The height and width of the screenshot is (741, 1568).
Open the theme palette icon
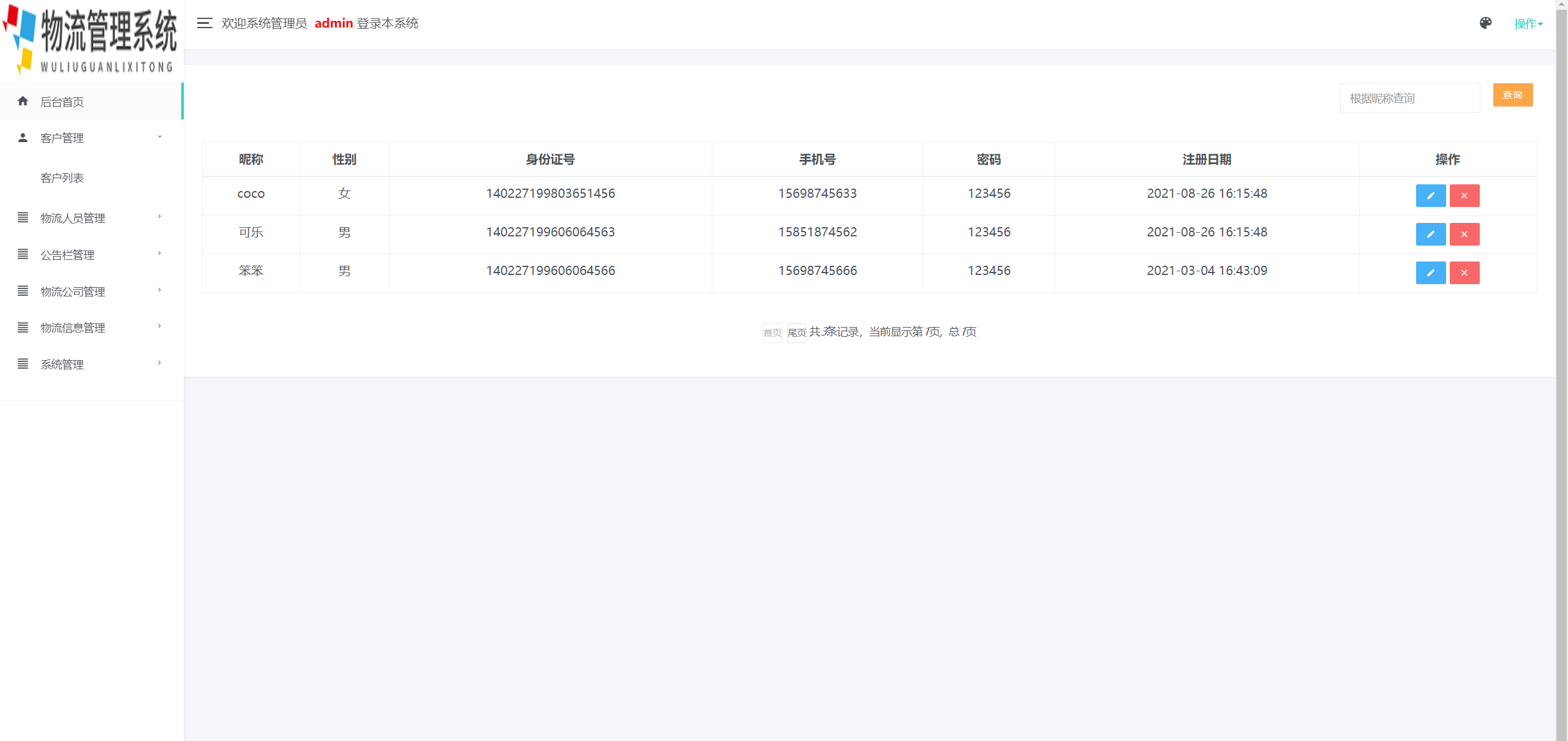tap(1485, 23)
